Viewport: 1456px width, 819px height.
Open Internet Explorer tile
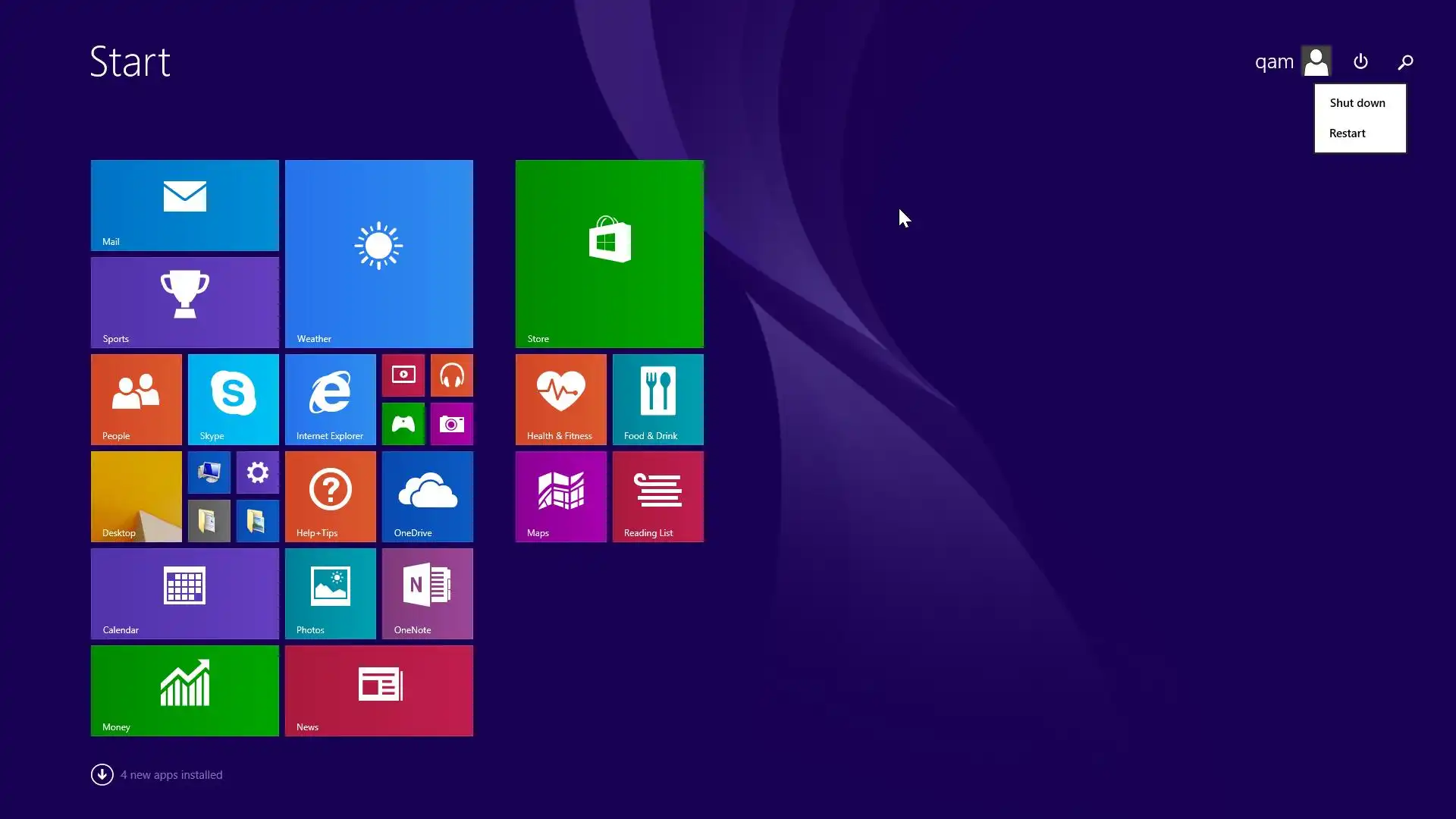coord(330,399)
